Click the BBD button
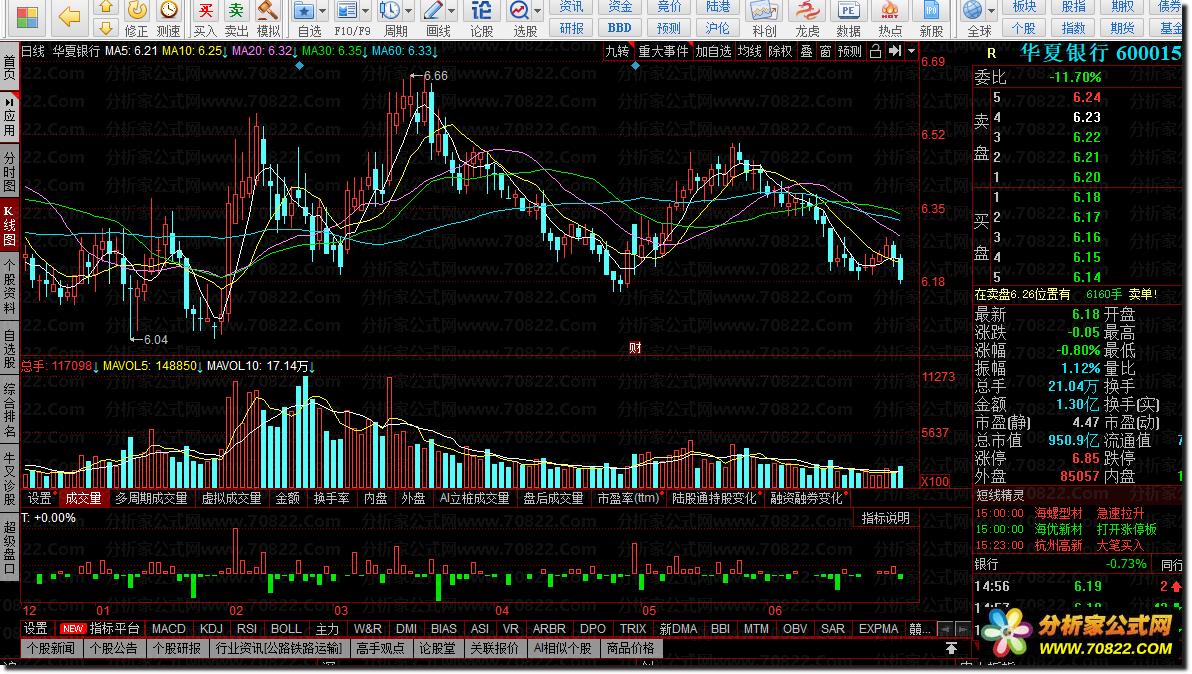Image resolution: width=1192 pixels, height=674 pixels. coord(620,28)
